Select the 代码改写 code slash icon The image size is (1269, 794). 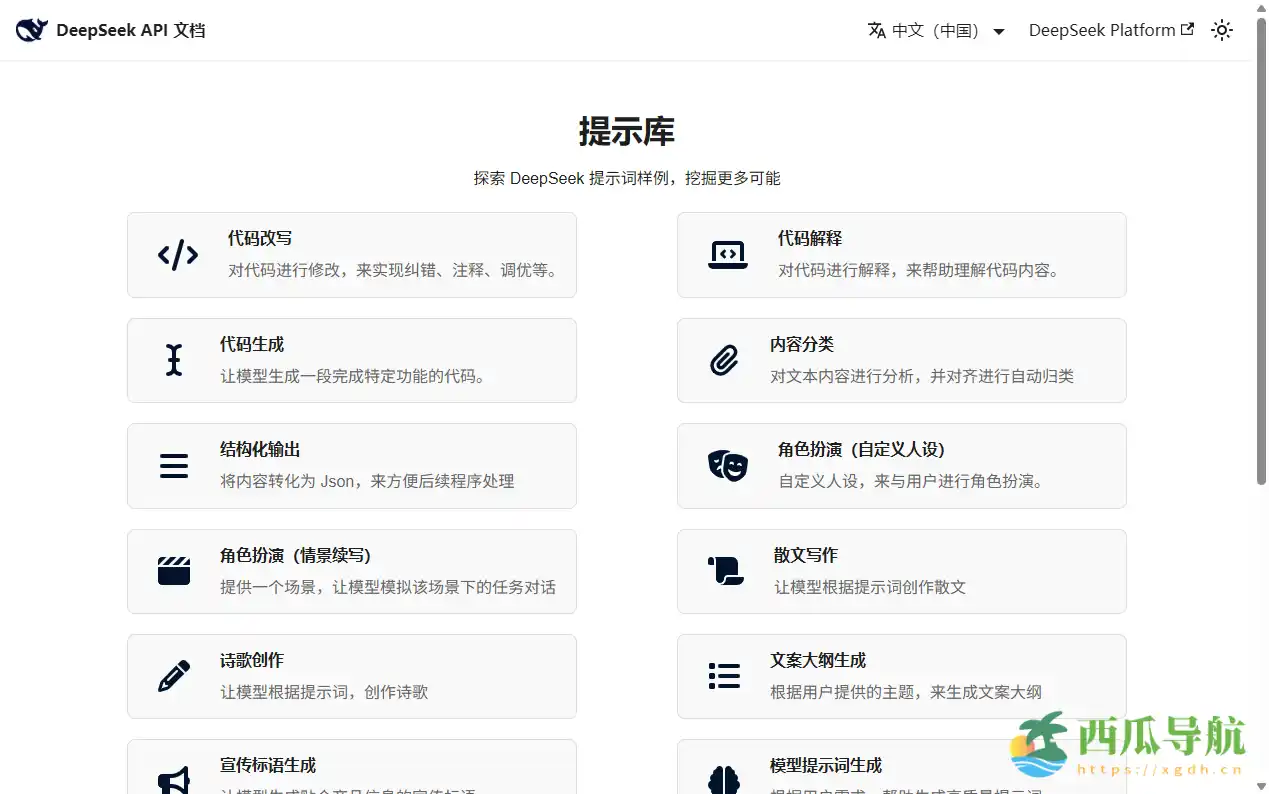pos(177,254)
